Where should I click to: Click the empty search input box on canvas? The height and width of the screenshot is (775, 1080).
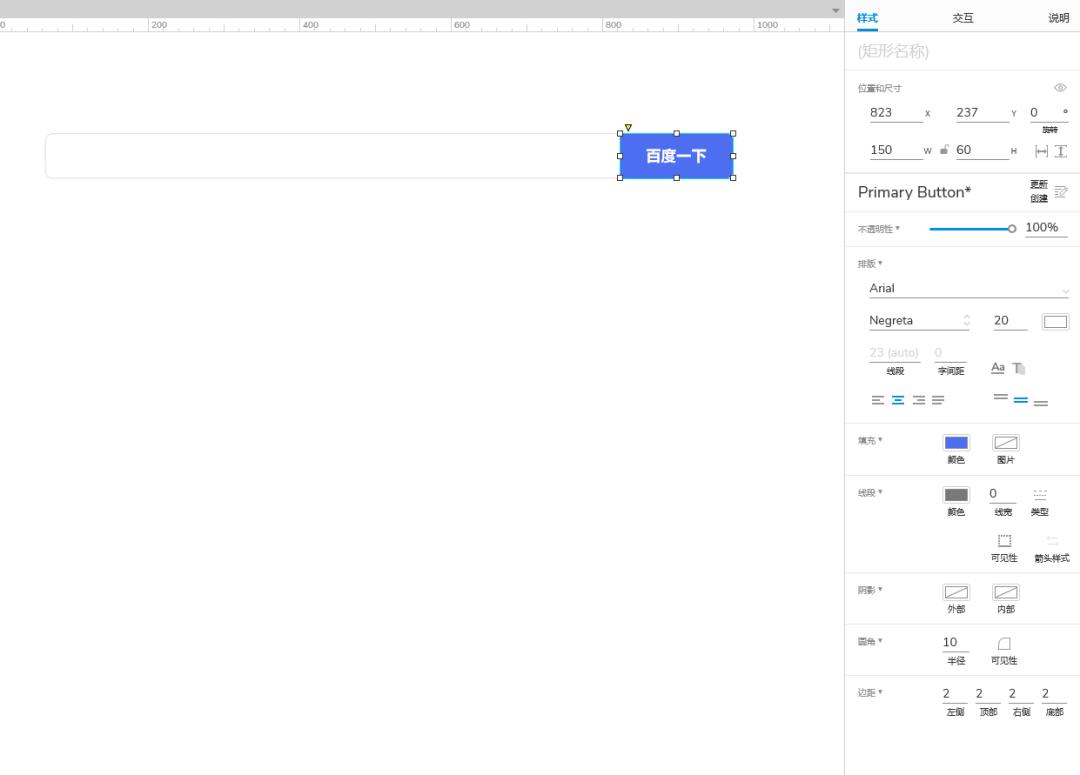pos(332,156)
